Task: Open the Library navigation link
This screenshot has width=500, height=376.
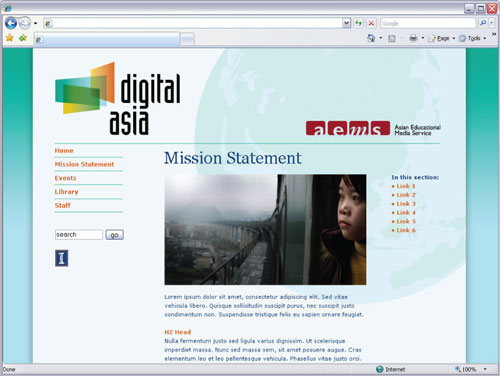Action: tap(66, 192)
